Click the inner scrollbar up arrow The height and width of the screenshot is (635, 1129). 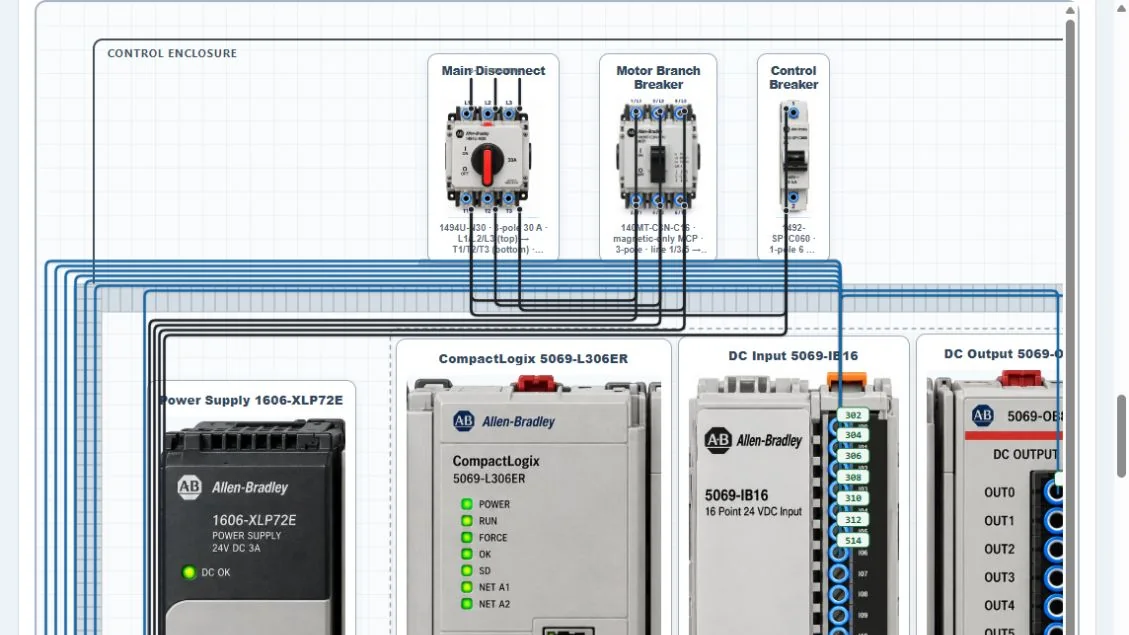[1071, 10]
